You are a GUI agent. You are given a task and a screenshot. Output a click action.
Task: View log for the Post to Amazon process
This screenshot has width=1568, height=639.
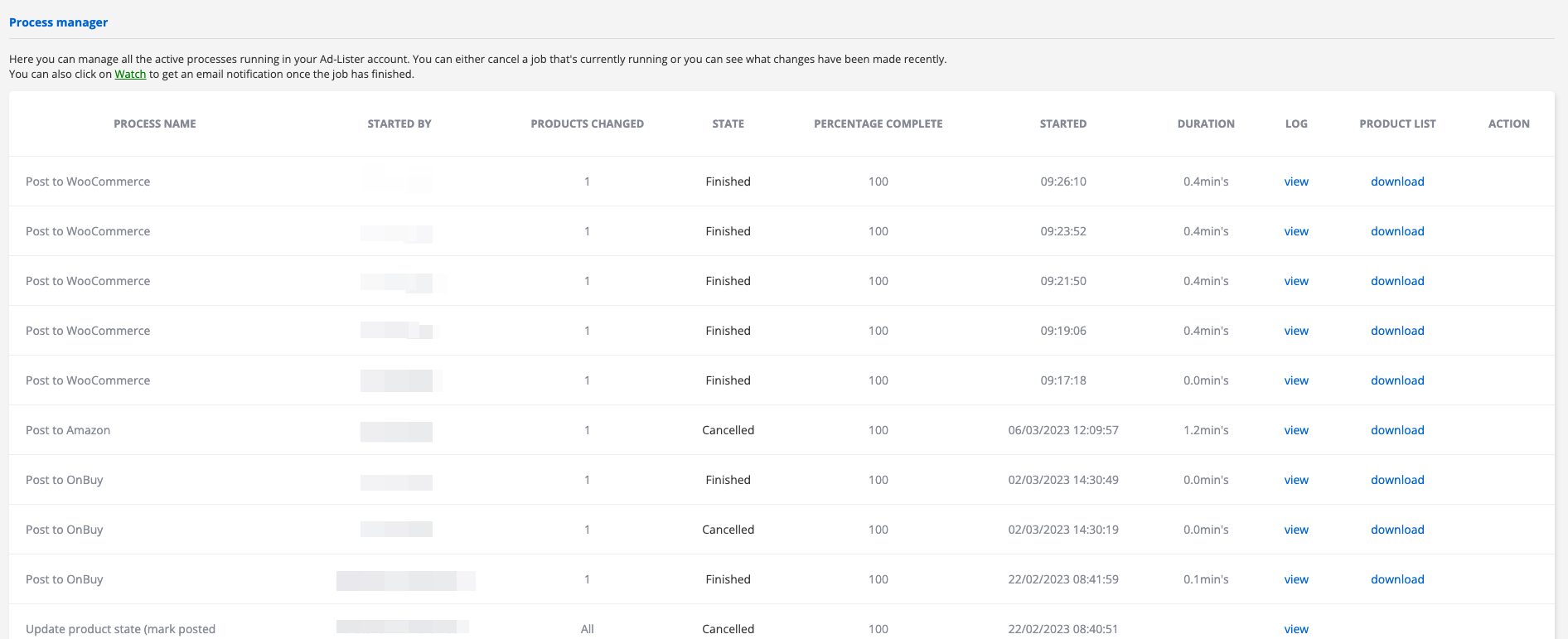point(1296,430)
